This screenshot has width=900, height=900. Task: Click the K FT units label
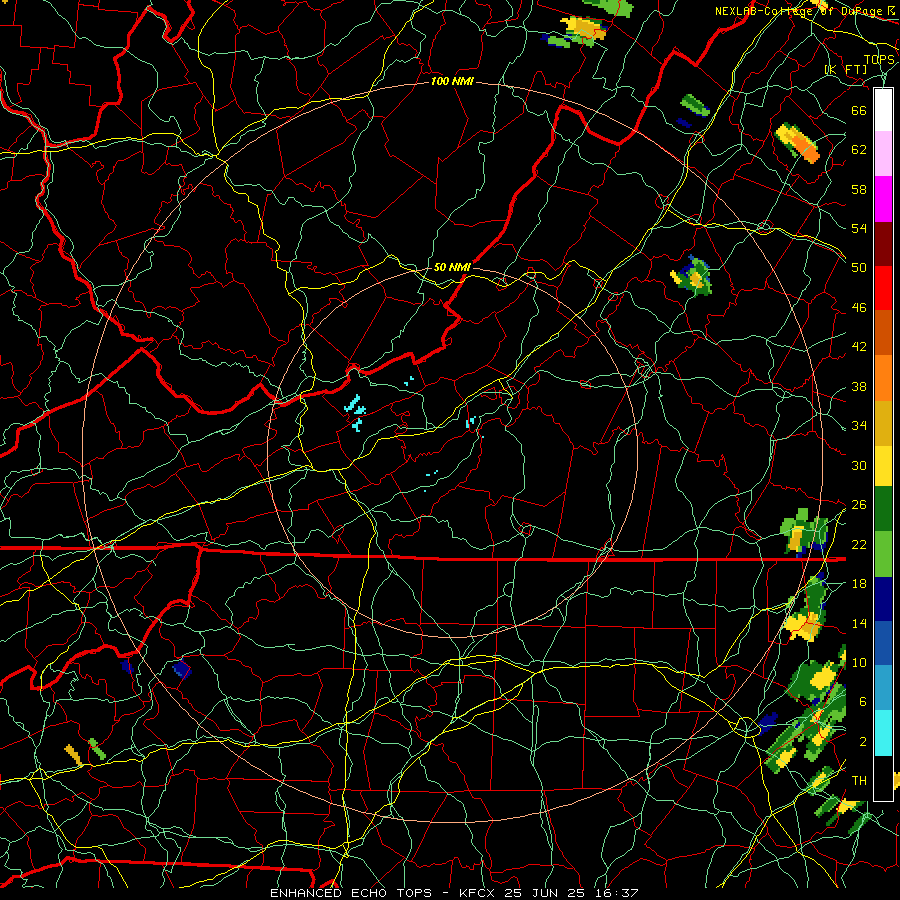coord(847,69)
